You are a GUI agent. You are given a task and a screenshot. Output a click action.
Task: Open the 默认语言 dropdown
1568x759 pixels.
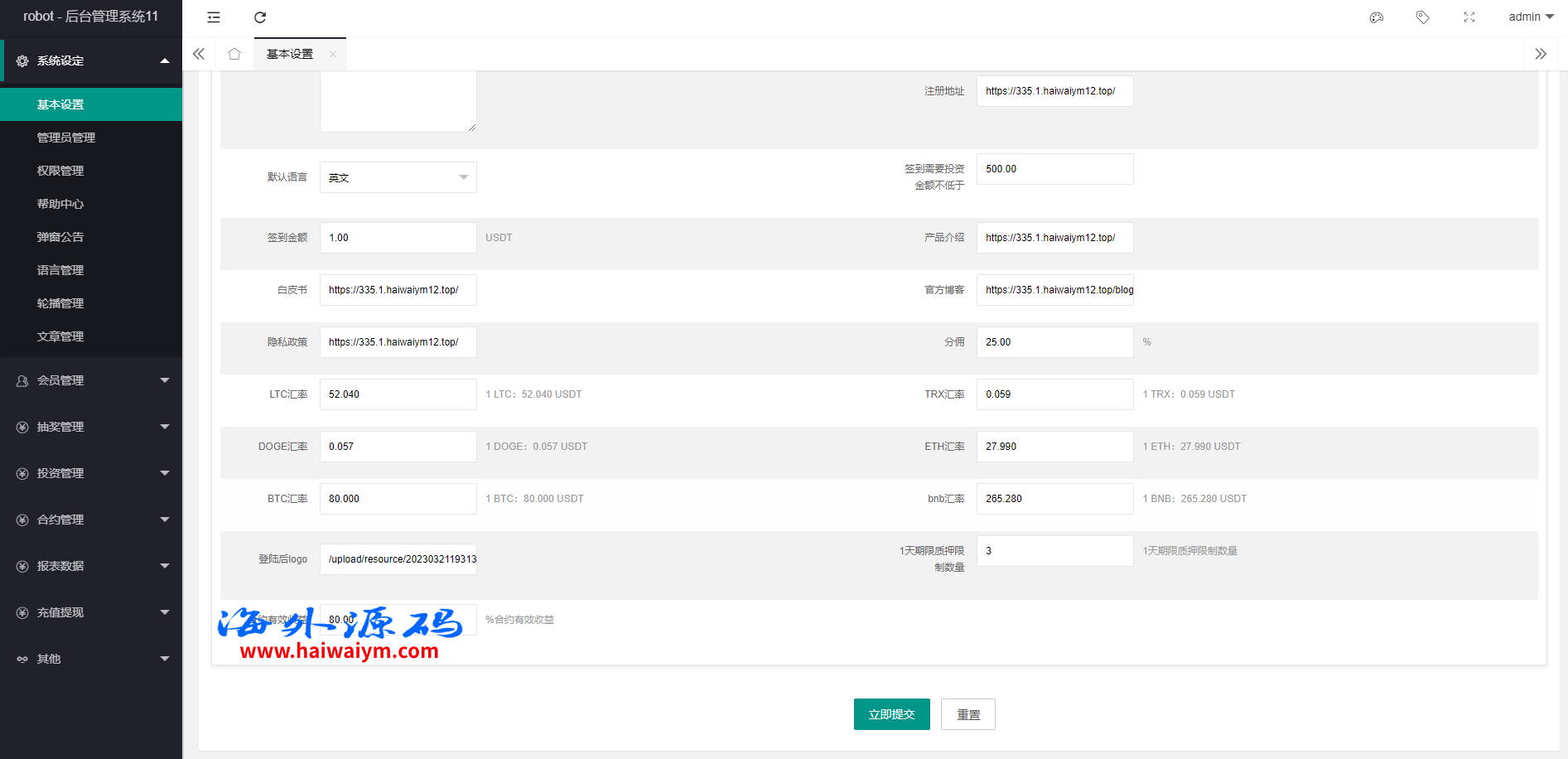(x=398, y=177)
